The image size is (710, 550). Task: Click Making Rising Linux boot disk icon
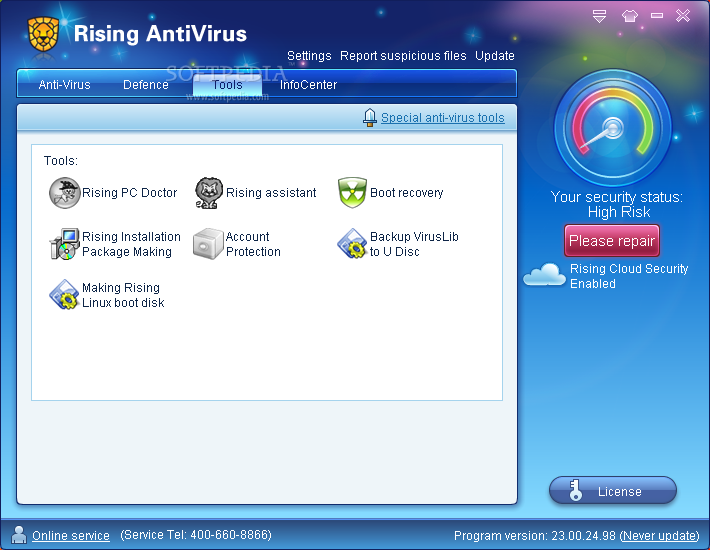pos(64,295)
